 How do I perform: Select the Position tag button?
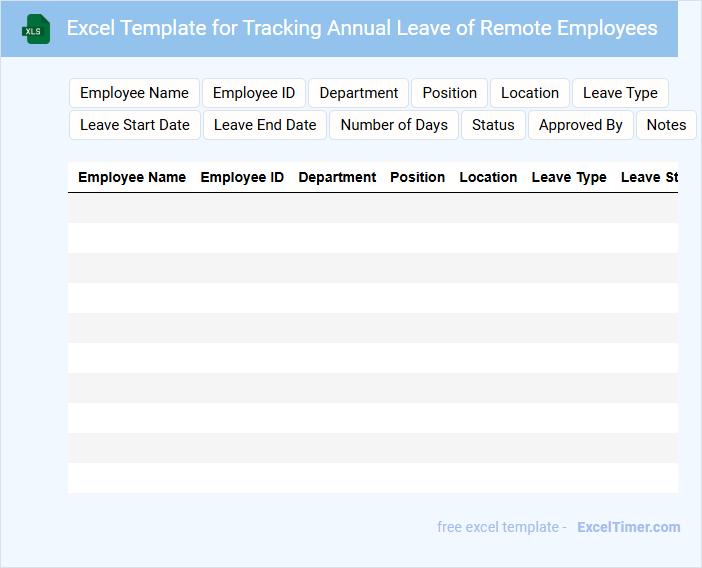coord(449,93)
